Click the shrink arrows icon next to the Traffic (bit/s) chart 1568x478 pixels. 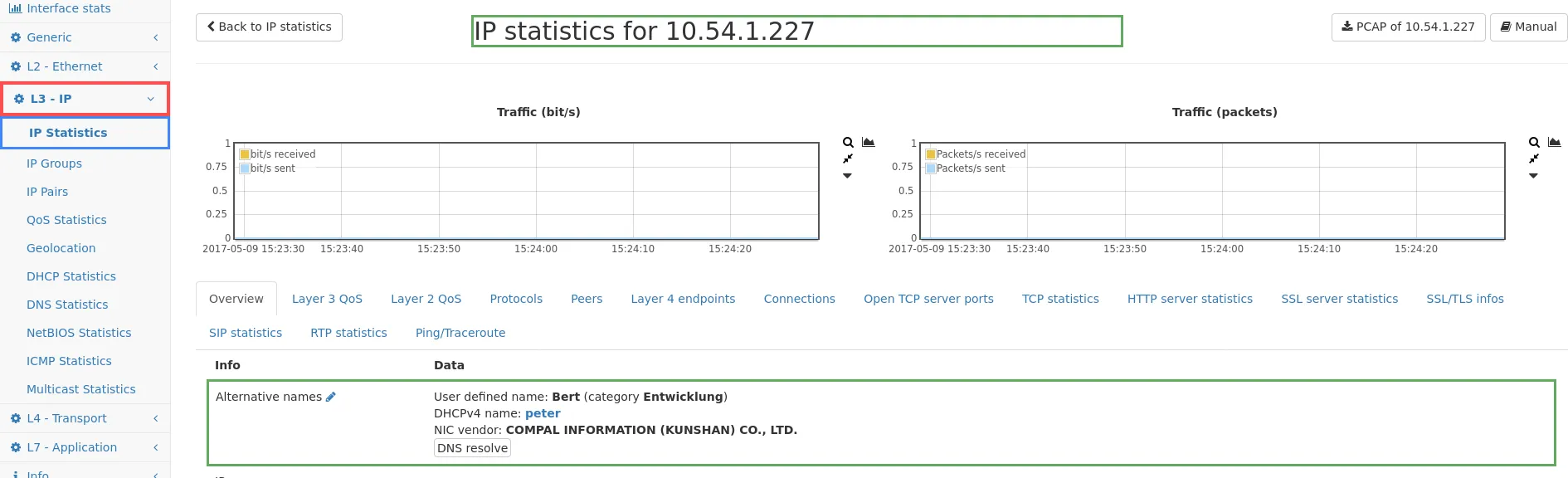pos(848,159)
